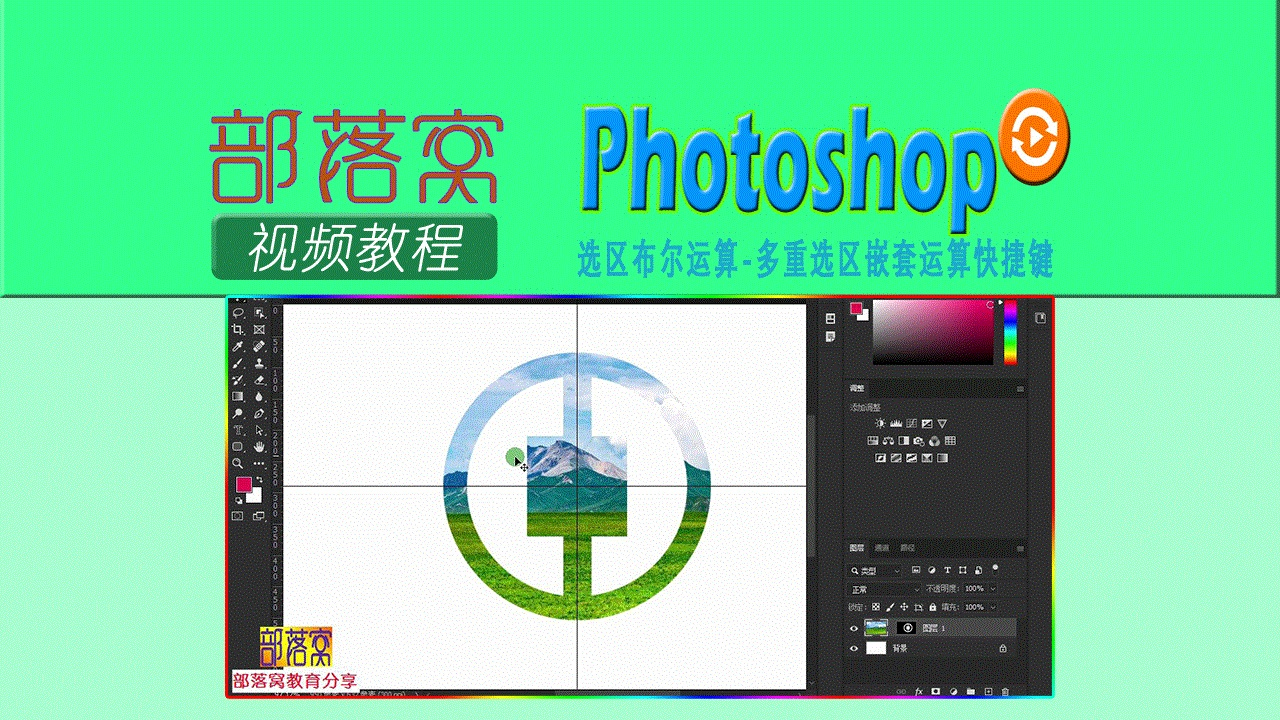Select the Clone Stamp tool
This screenshot has width=1280, height=720.
(x=259, y=363)
